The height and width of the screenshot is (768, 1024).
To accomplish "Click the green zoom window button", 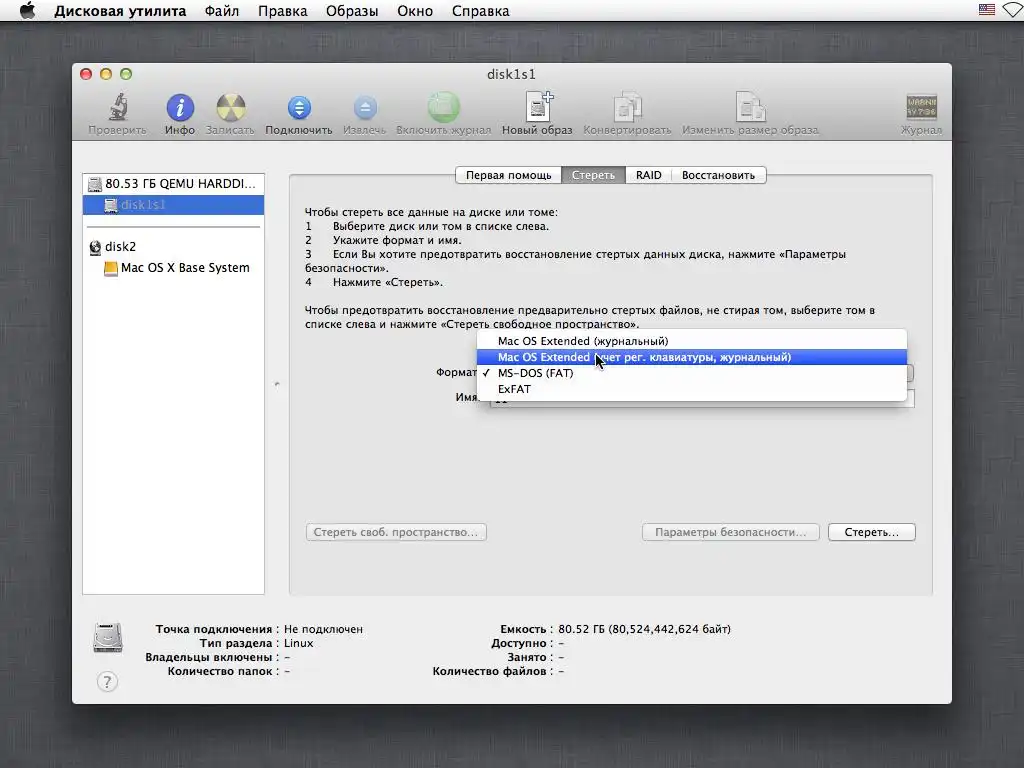I will pyautogui.click(x=126, y=74).
